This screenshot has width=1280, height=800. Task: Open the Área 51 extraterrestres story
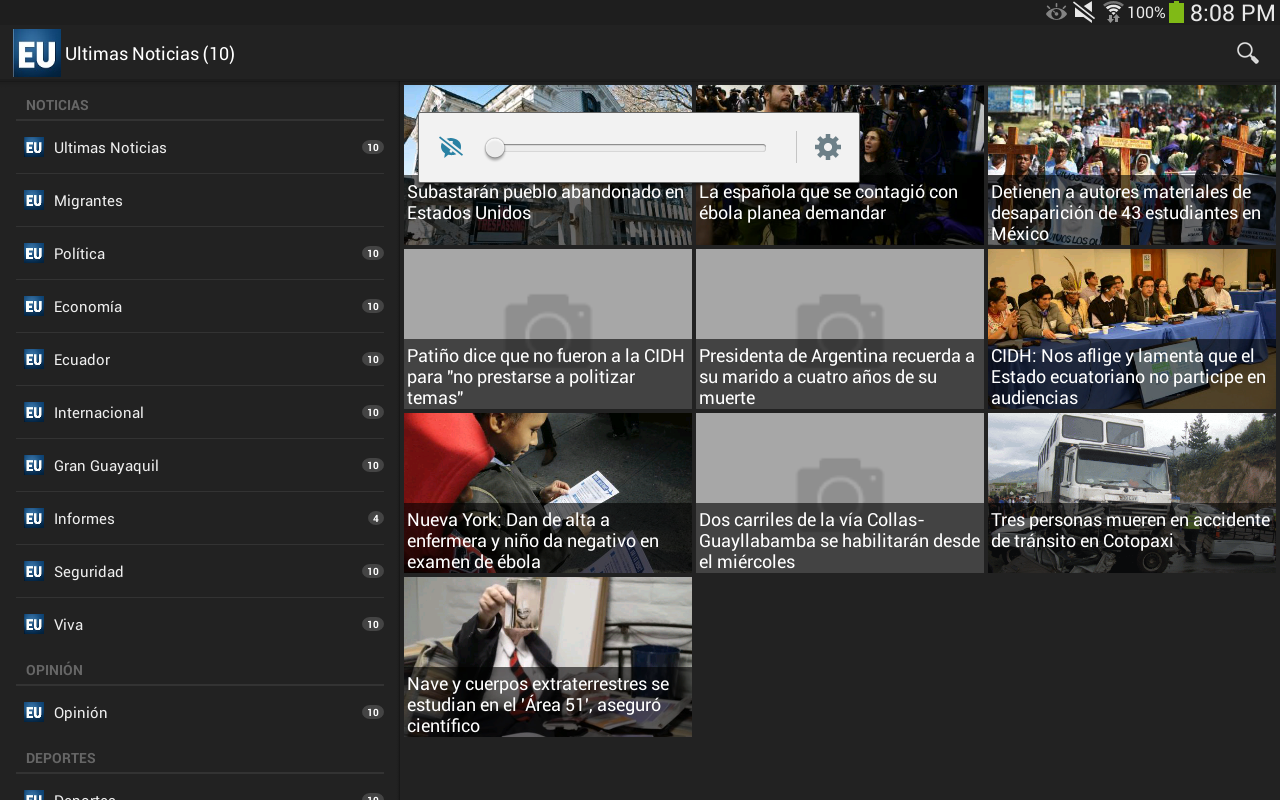tap(547, 656)
